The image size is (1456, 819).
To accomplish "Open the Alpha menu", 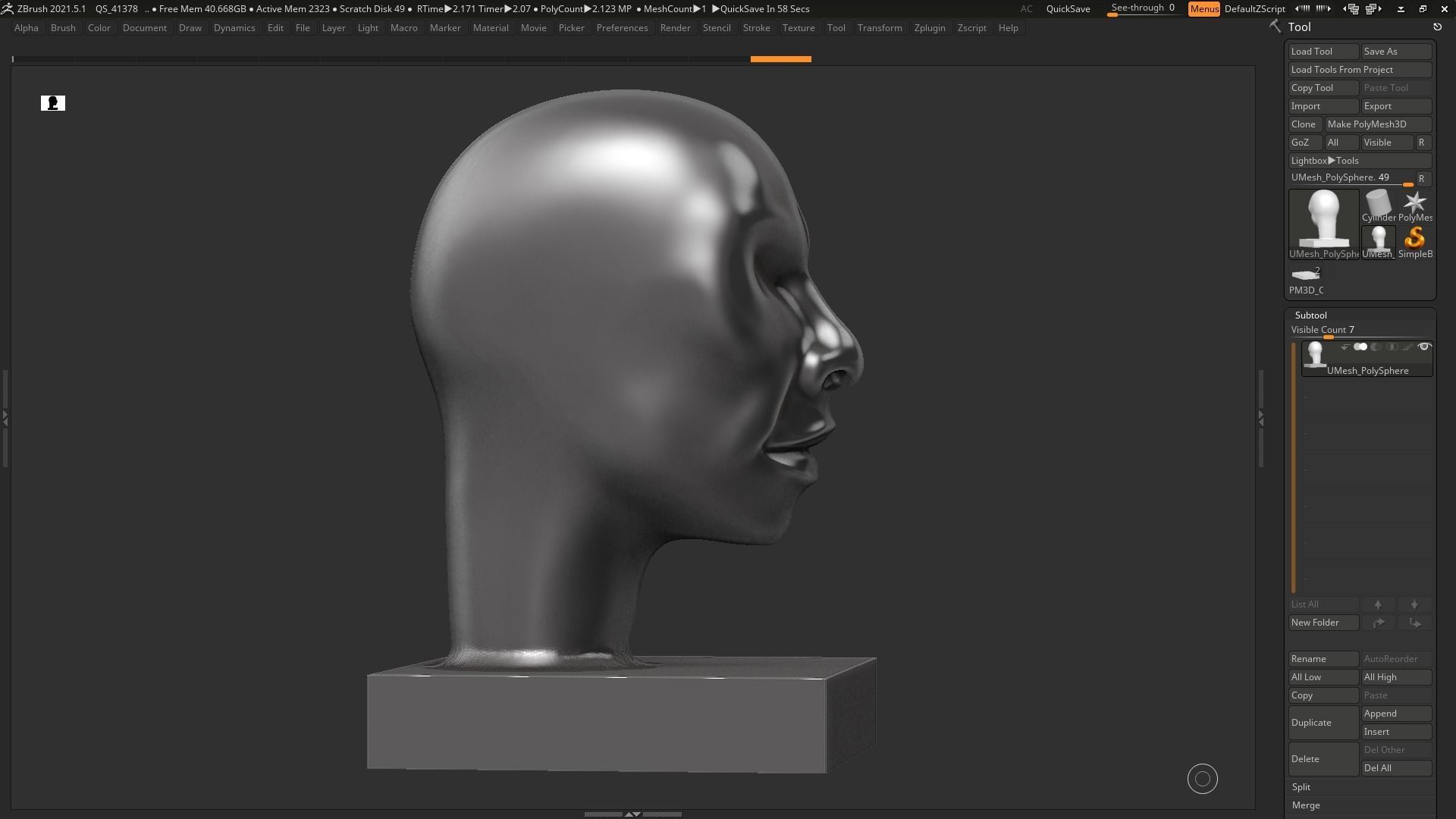I will click(x=26, y=28).
